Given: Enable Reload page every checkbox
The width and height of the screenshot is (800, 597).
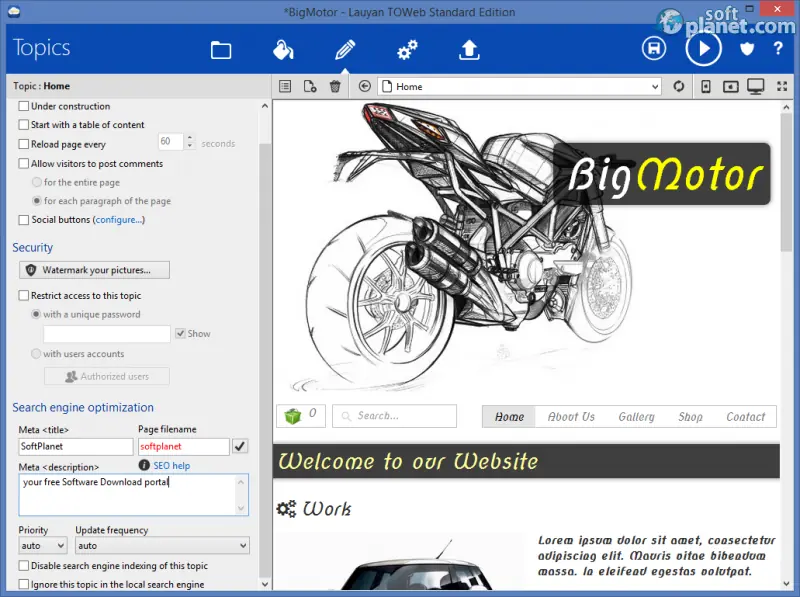Looking at the screenshot, I should click(x=23, y=144).
